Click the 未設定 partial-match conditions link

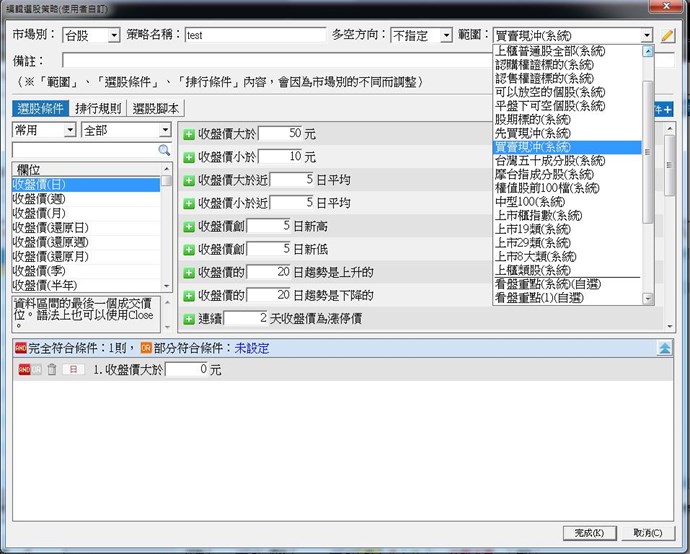pos(252,348)
